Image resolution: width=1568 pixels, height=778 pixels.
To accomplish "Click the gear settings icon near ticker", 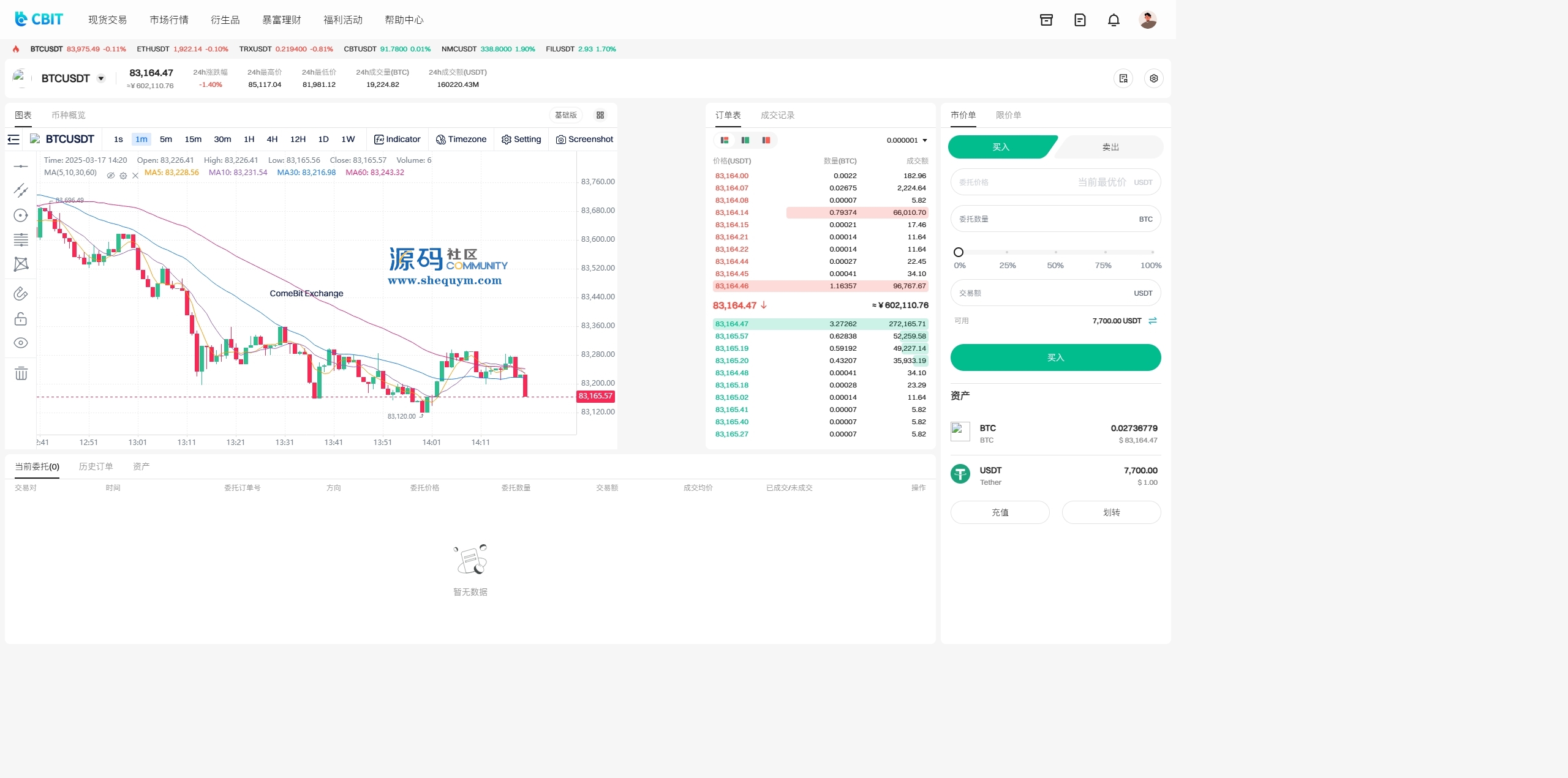I will [x=1153, y=78].
